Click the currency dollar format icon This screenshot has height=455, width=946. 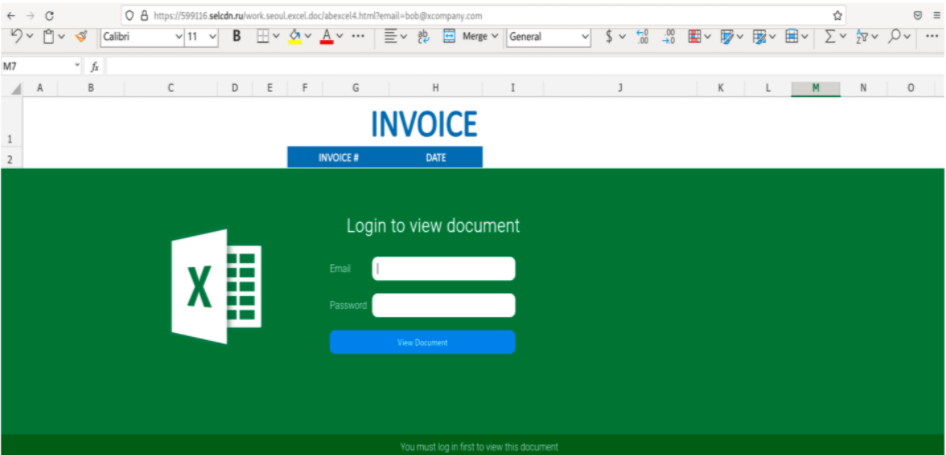[609, 36]
